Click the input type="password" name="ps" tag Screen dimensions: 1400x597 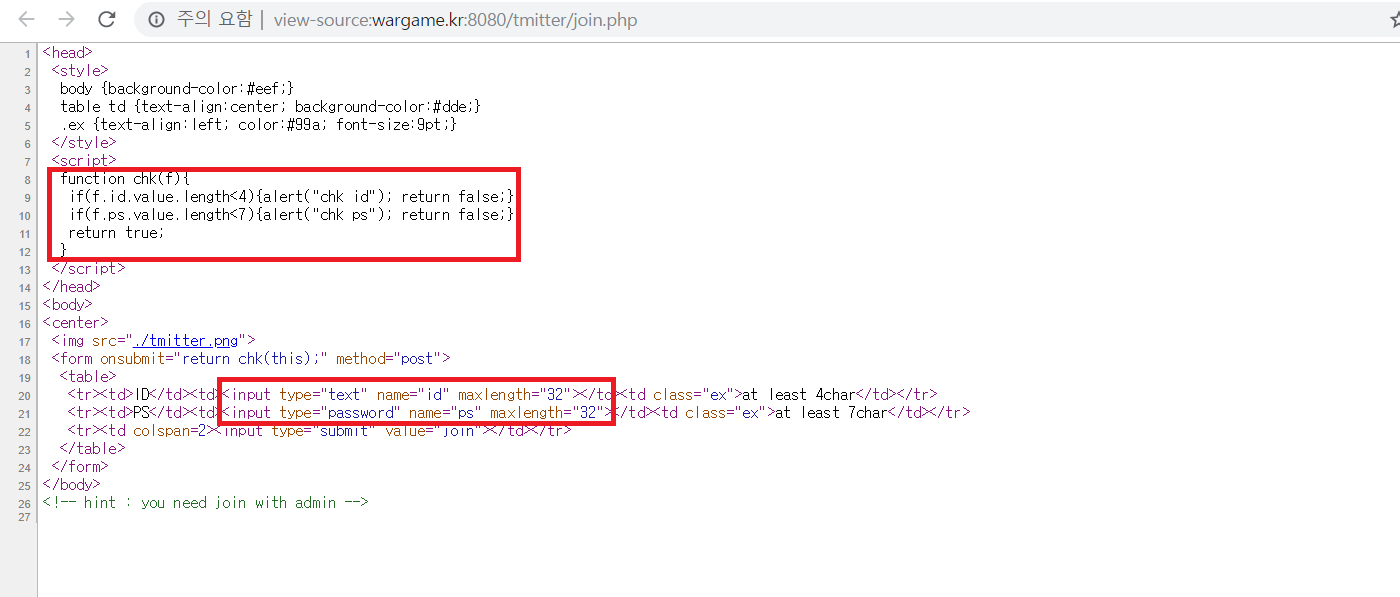click(415, 412)
